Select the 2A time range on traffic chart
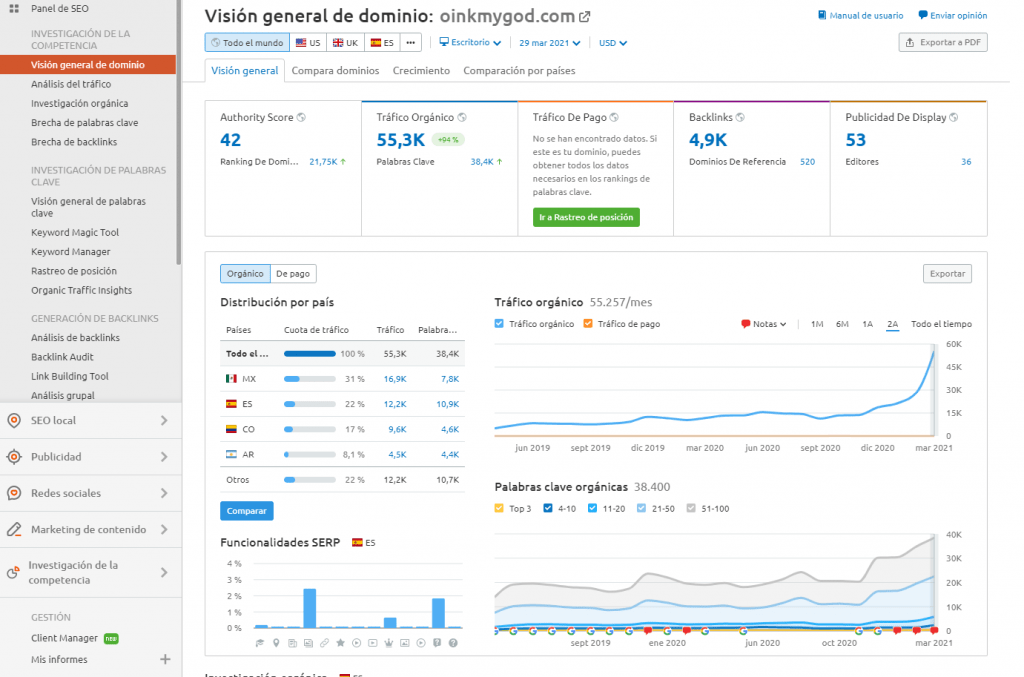 (x=893, y=323)
